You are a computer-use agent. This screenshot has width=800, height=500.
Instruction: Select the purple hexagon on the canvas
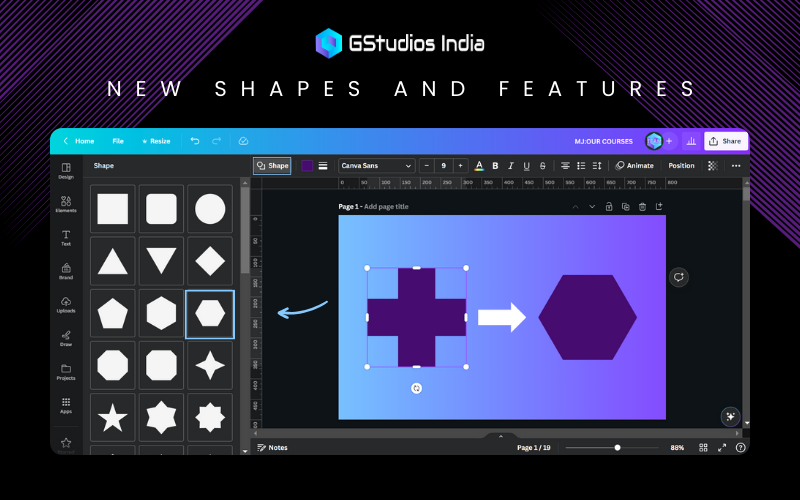pos(587,317)
